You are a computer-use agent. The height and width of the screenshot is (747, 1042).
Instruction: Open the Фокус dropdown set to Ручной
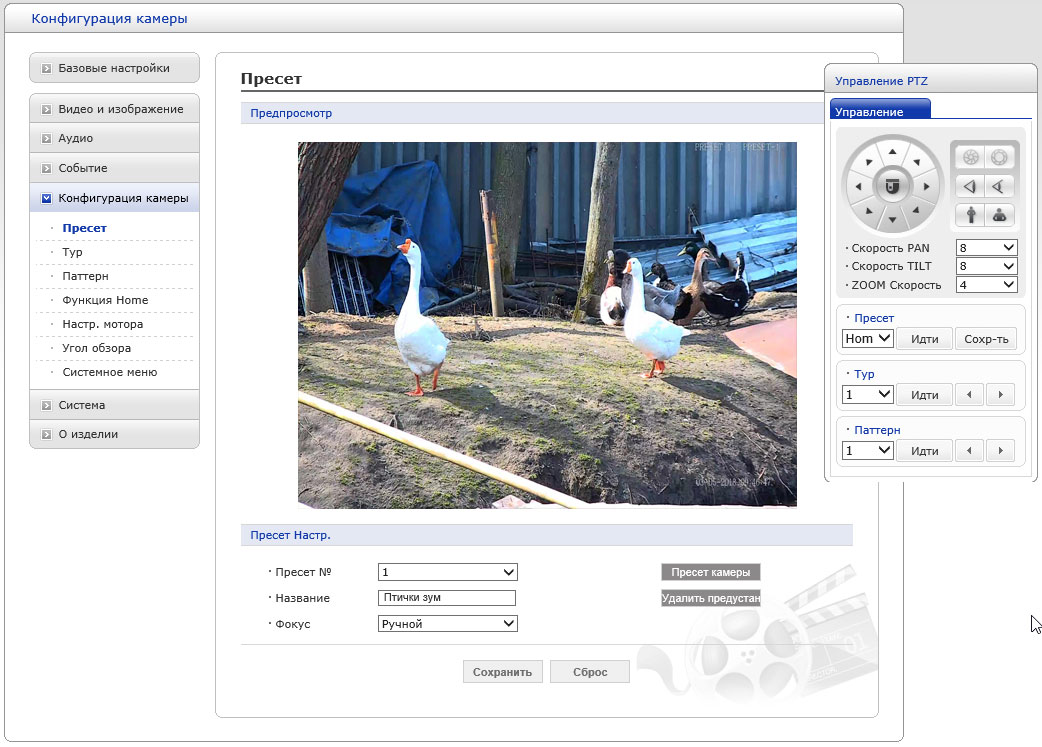447,624
